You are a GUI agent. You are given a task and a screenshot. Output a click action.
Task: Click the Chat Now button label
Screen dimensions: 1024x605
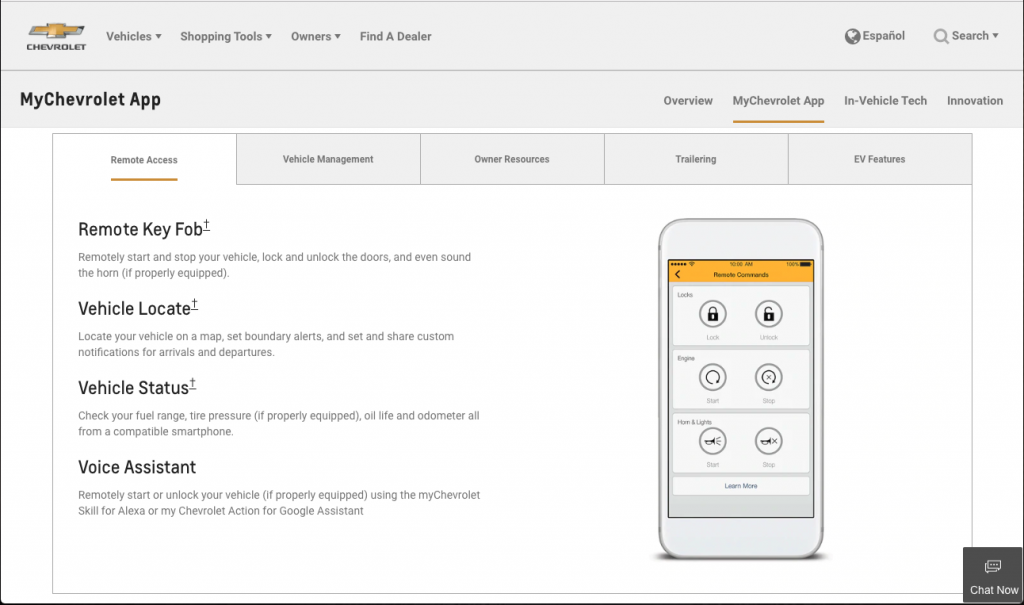pos(994,590)
